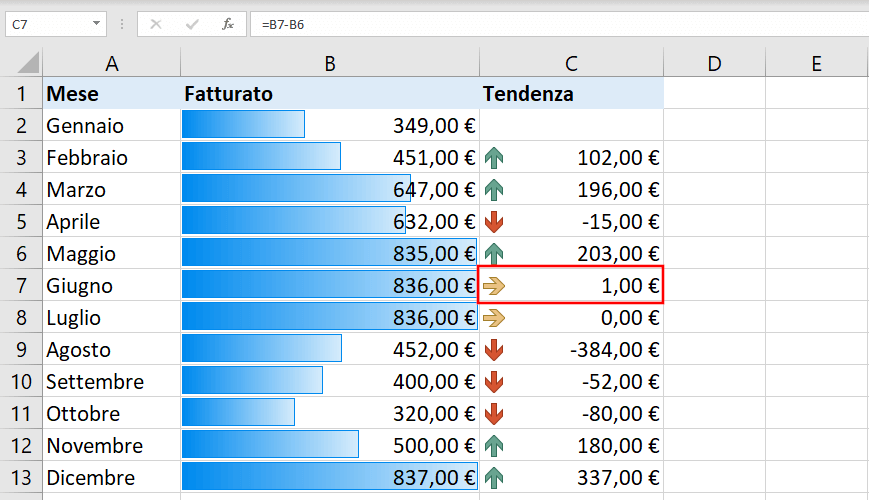Click the formula bar containing =B7-B6
Screen dimensions: 869x500
(559, 24)
